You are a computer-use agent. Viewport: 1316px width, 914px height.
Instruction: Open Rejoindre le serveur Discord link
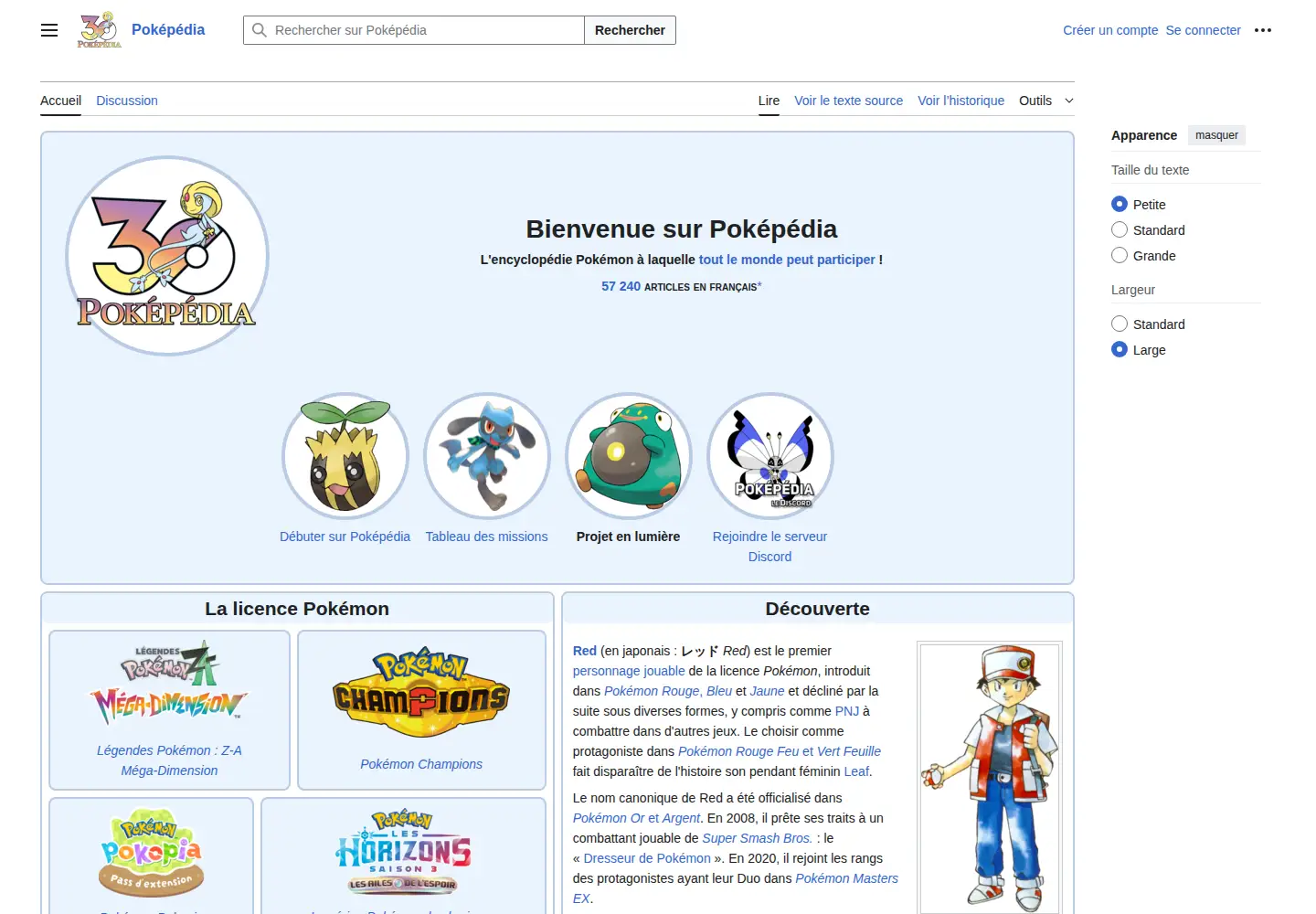point(769,547)
